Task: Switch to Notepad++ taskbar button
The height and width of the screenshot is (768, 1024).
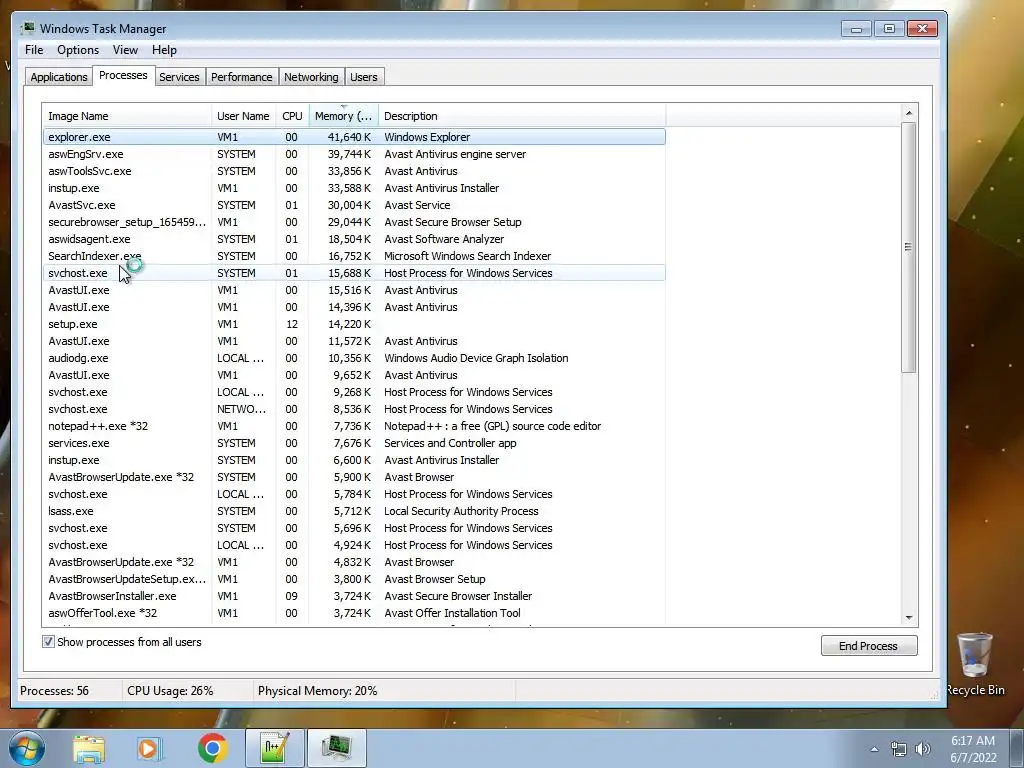Action: click(x=274, y=748)
